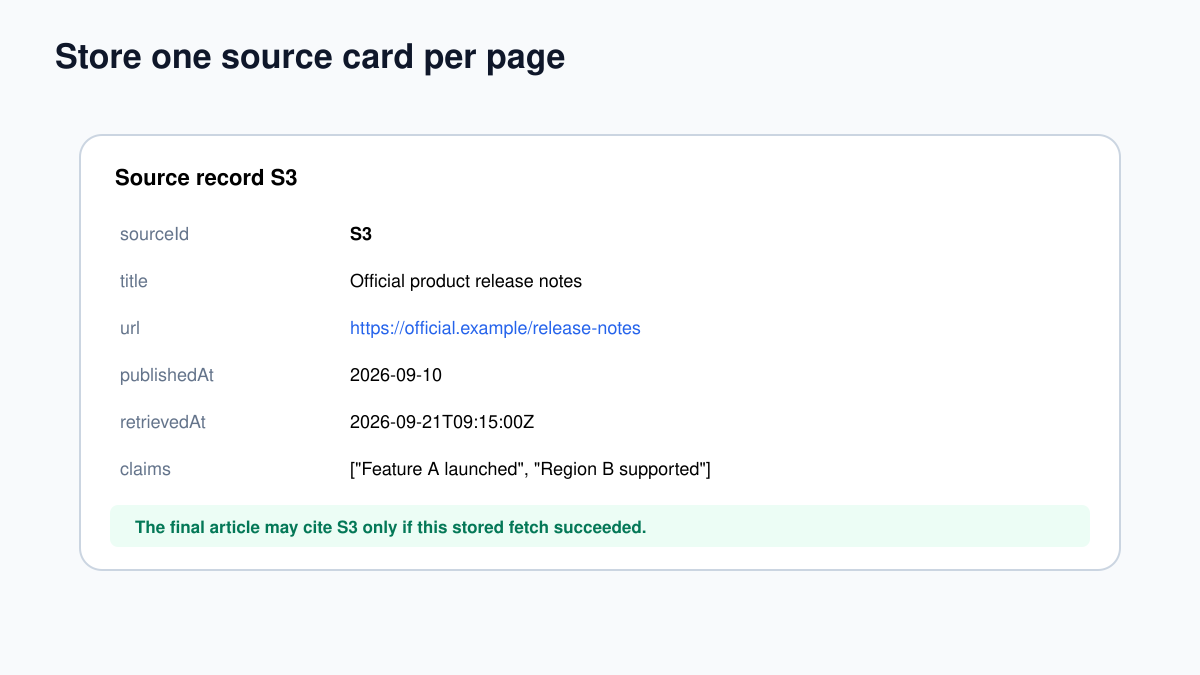This screenshot has height=675, width=1200.
Task: Select the bold sourceId value S3
Action: tap(361, 234)
